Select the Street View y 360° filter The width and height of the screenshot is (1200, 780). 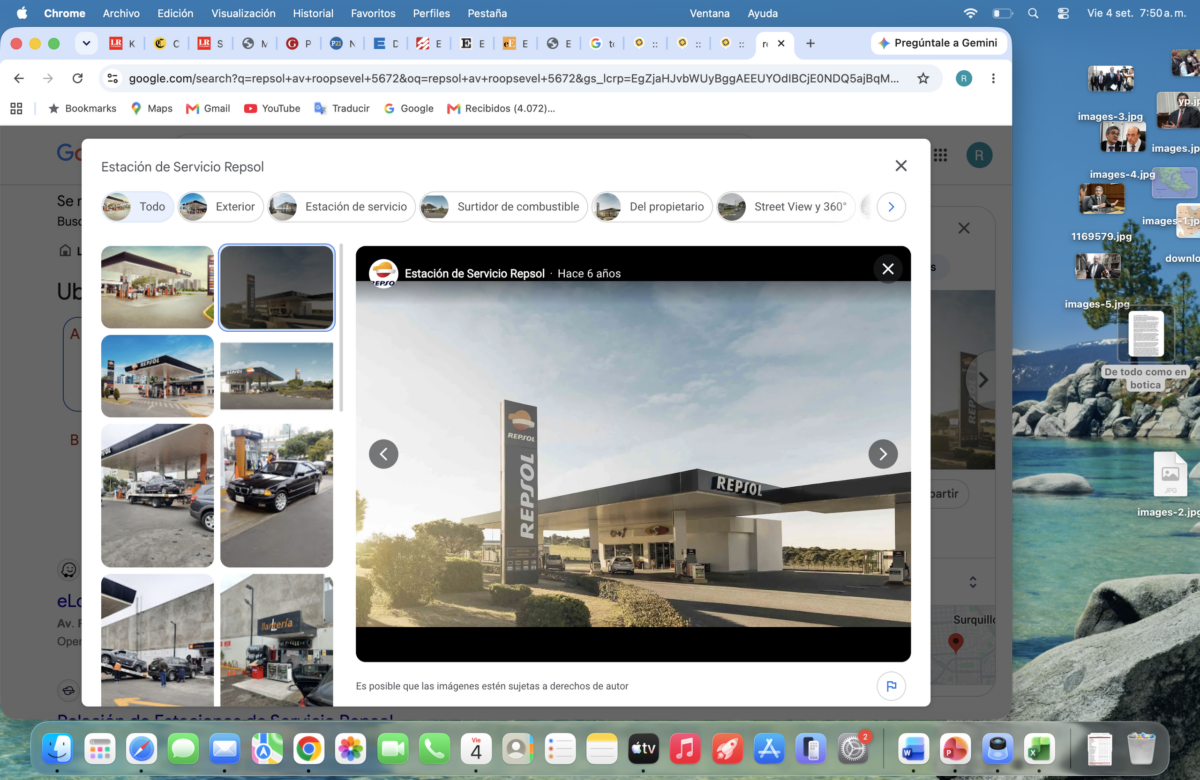786,207
